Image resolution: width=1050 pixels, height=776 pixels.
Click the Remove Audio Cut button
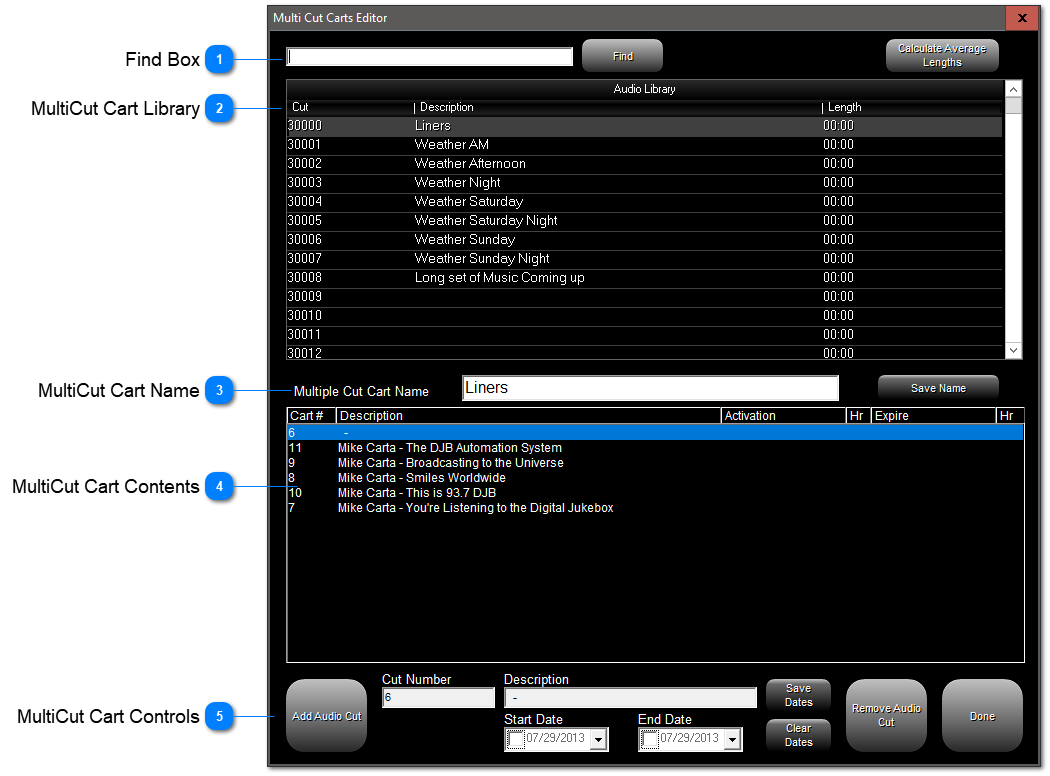[886, 716]
